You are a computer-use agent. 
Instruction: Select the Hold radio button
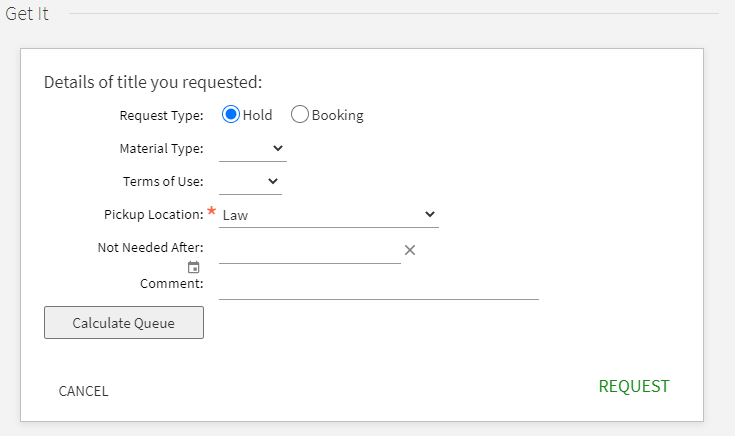coord(231,115)
